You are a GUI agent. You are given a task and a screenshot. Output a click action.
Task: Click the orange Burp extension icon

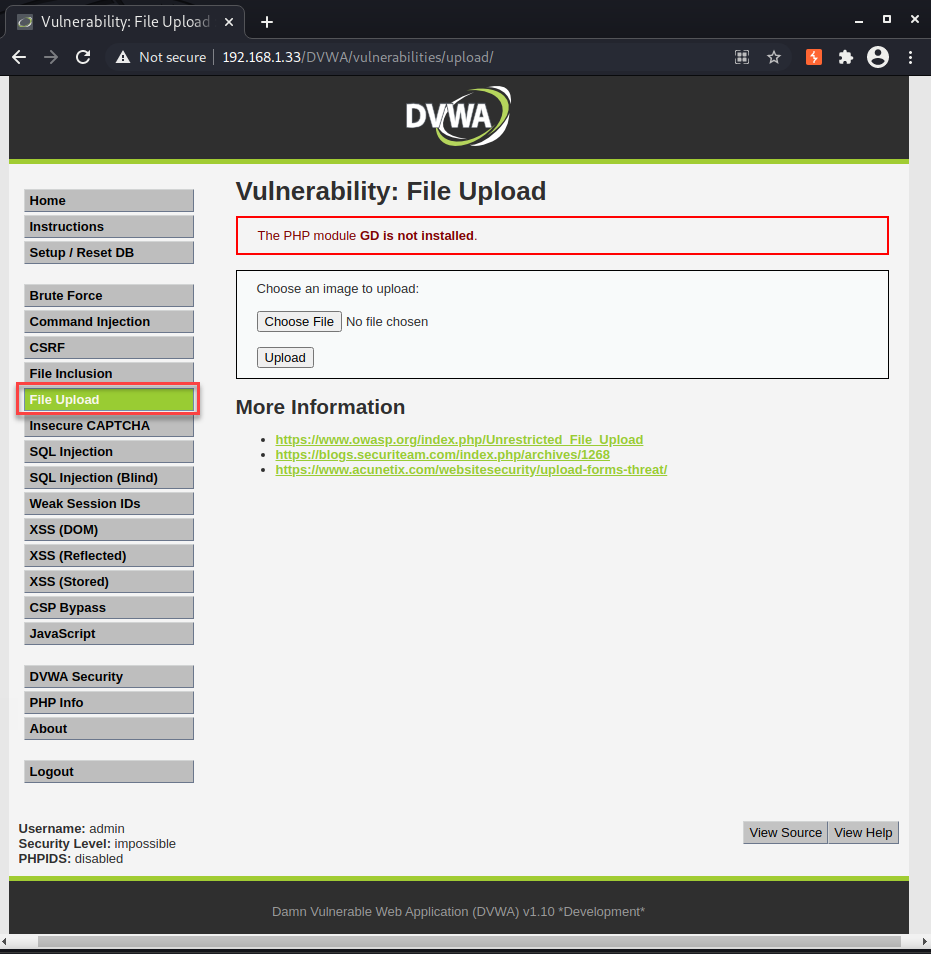point(814,57)
